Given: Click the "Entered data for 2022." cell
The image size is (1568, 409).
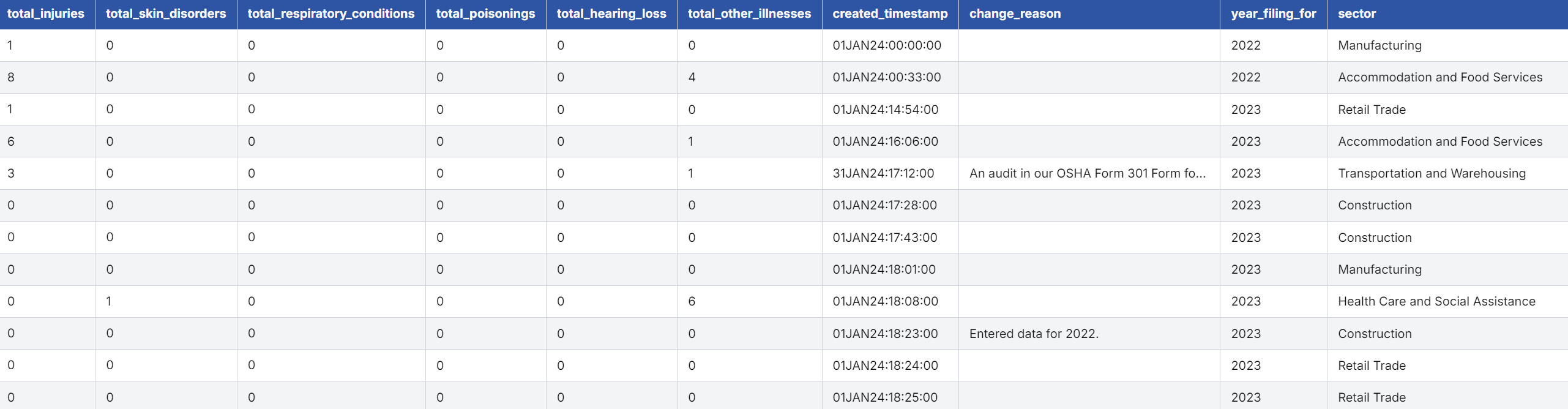Looking at the screenshot, I should [x=1034, y=334].
